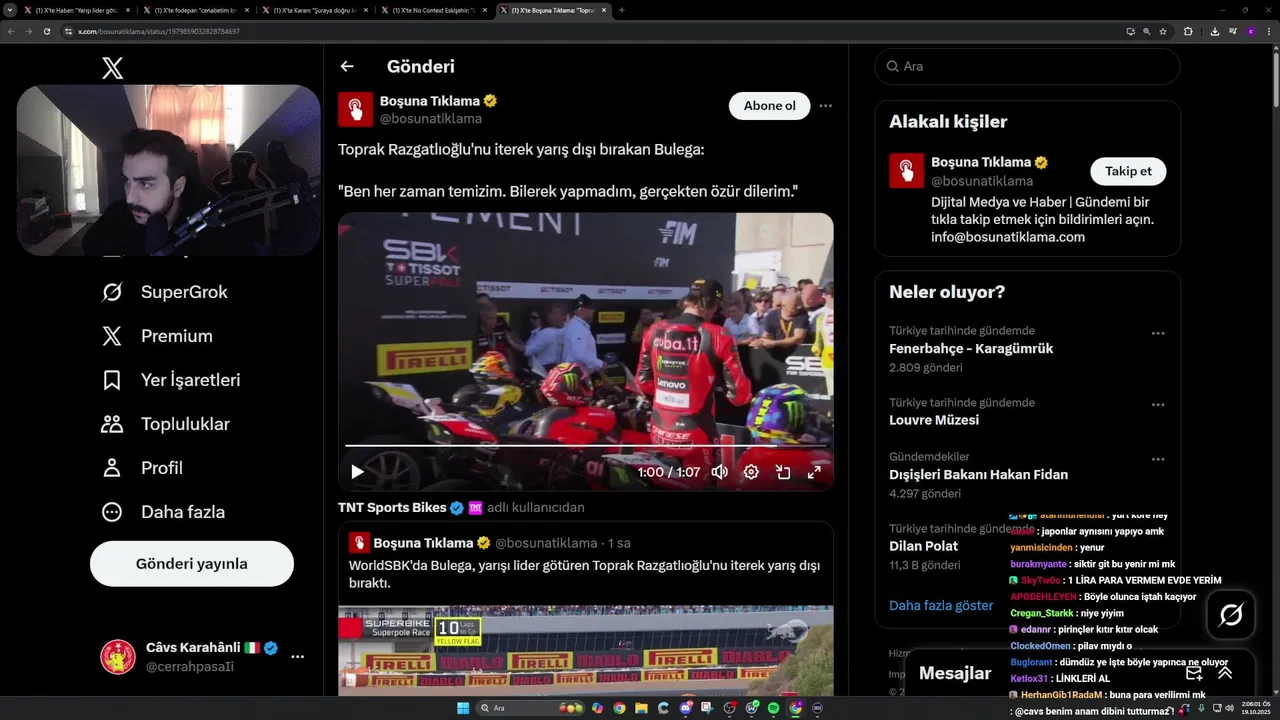Open the zoom control in address bar

point(1146,31)
